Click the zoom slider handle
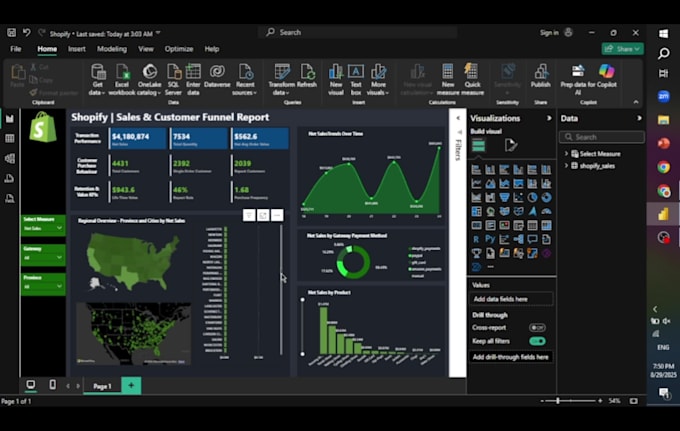680x431 pixels. pos(558,401)
